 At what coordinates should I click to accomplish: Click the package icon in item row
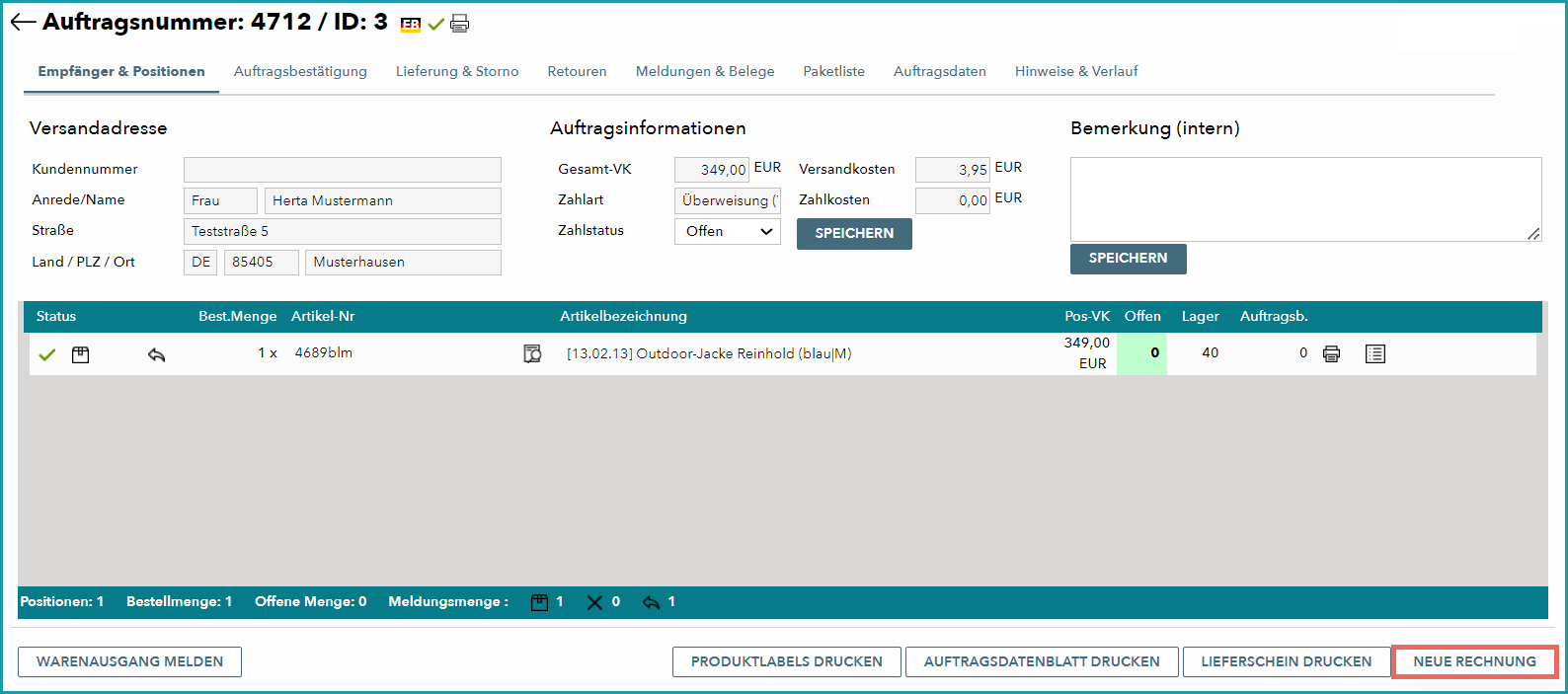81,354
